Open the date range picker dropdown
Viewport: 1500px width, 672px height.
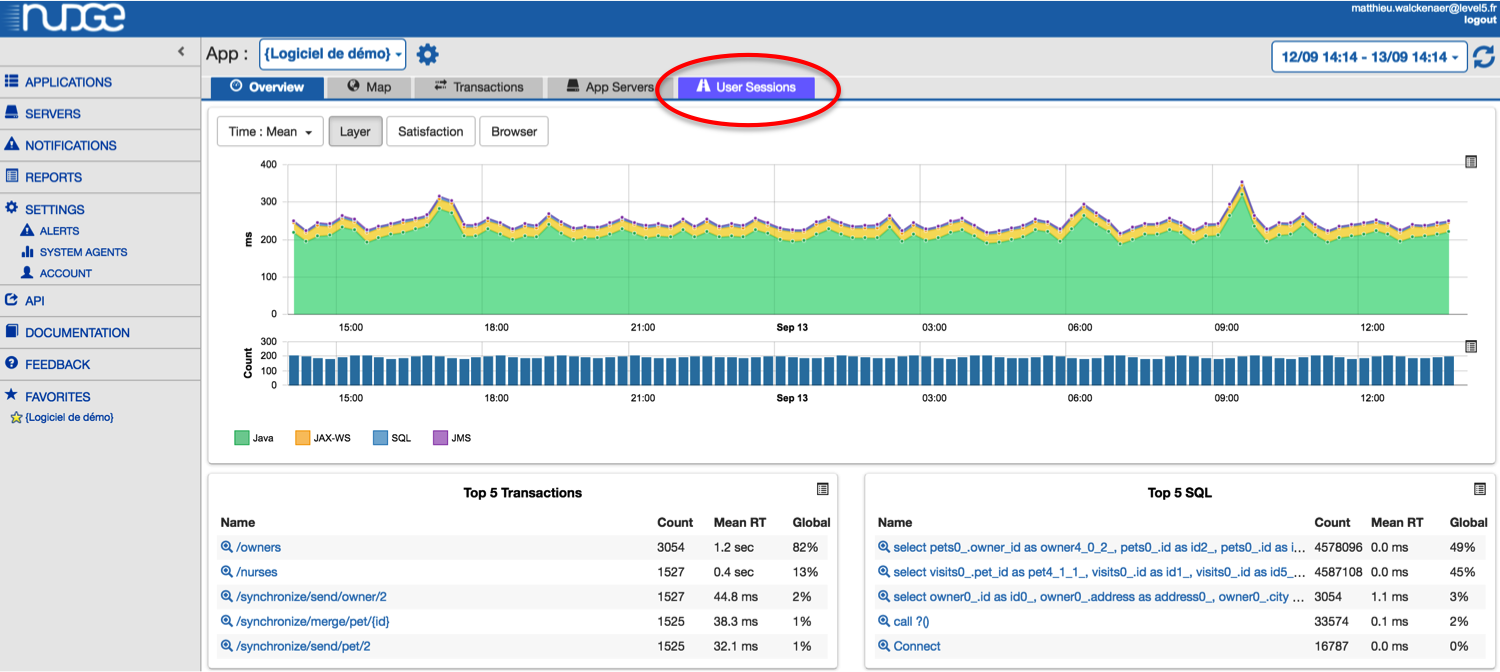[x=1369, y=57]
